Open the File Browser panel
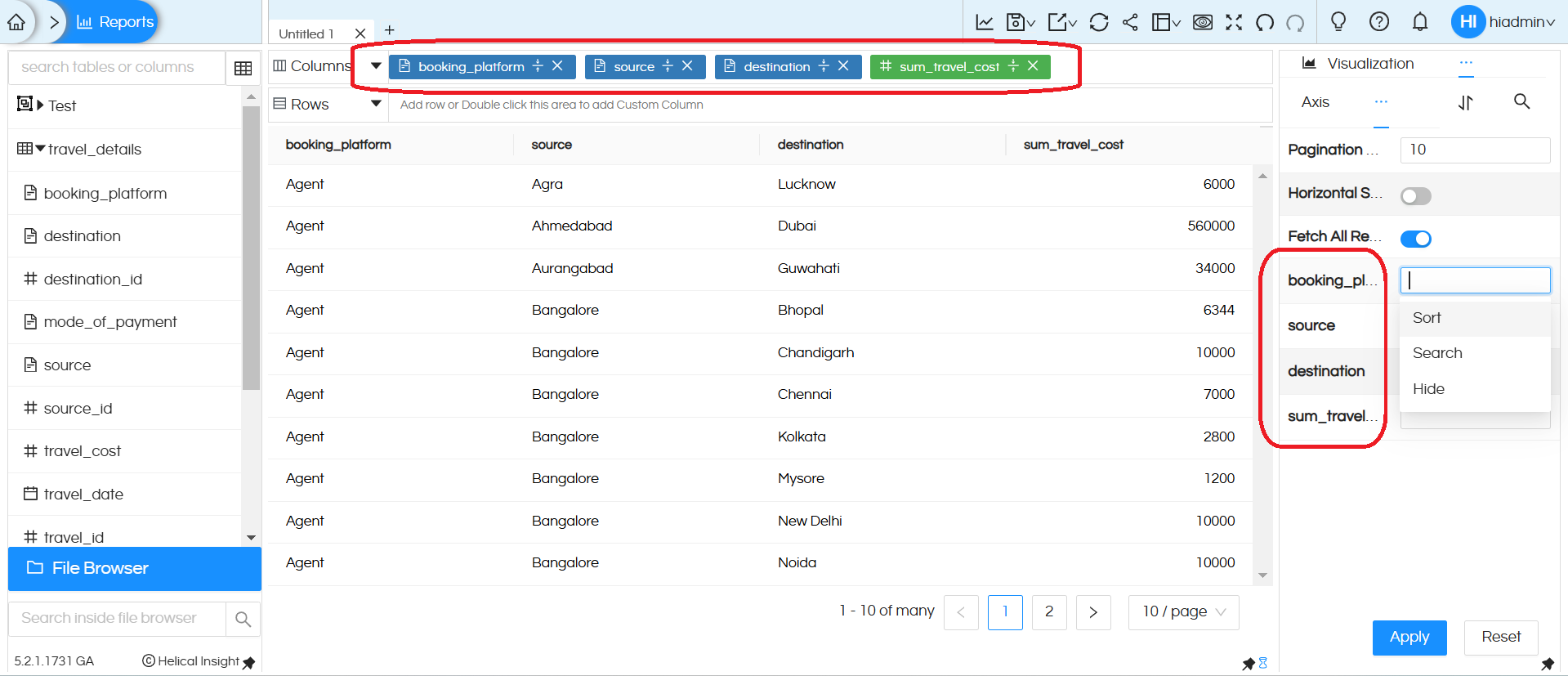The image size is (1568, 676). [135, 568]
